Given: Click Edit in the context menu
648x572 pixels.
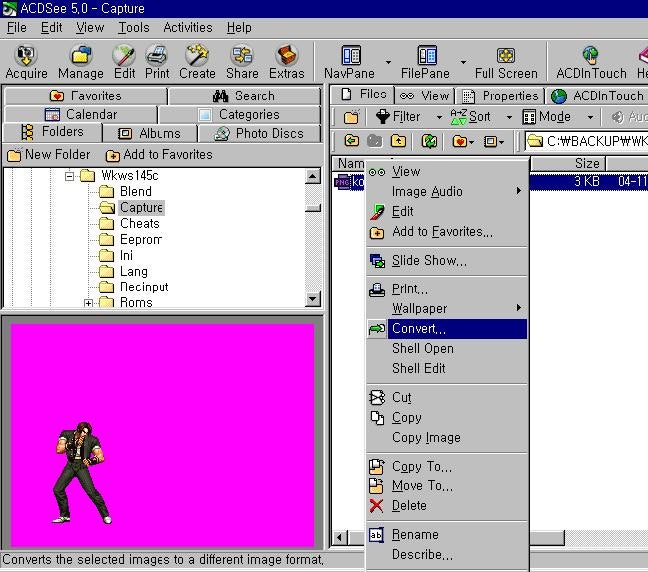Looking at the screenshot, I should [447, 212].
